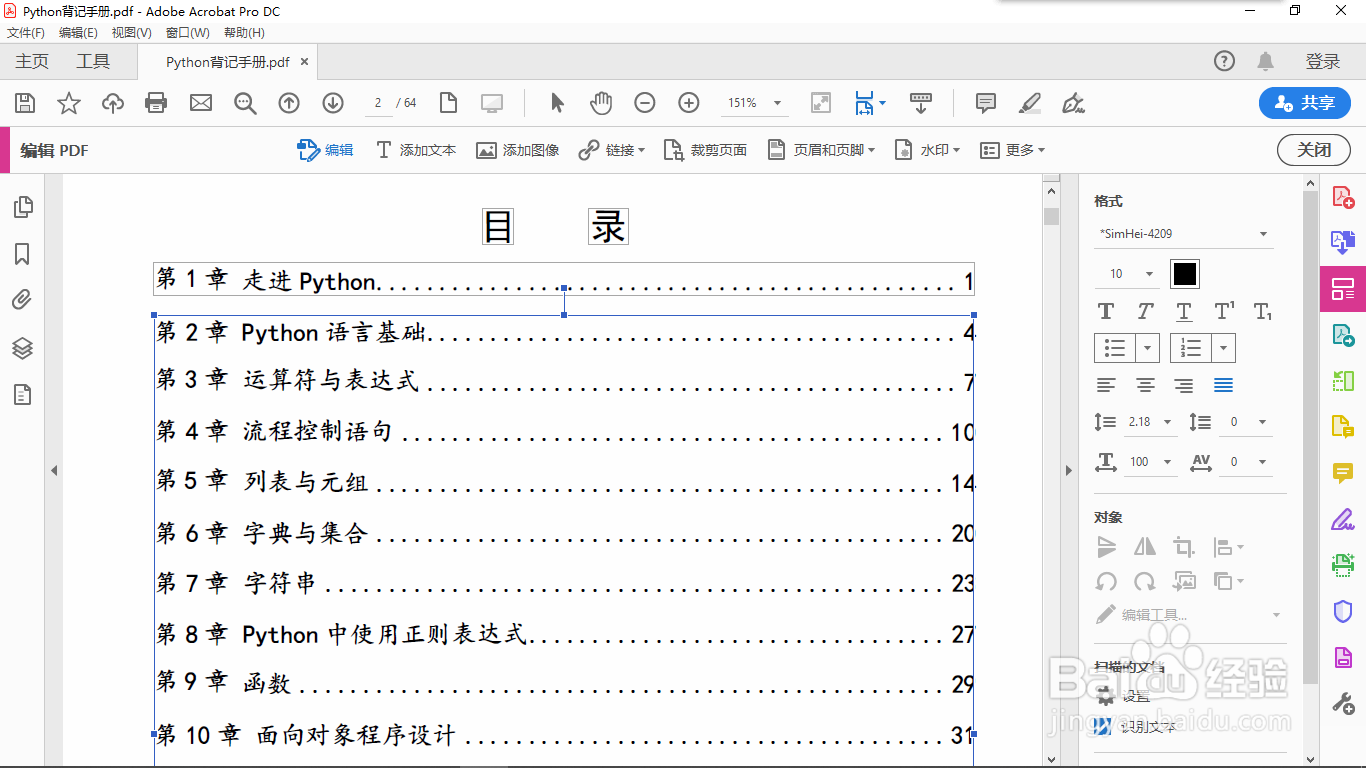The image size is (1366, 768).
Task: Open the 视图(V) menu
Action: [x=132, y=33]
